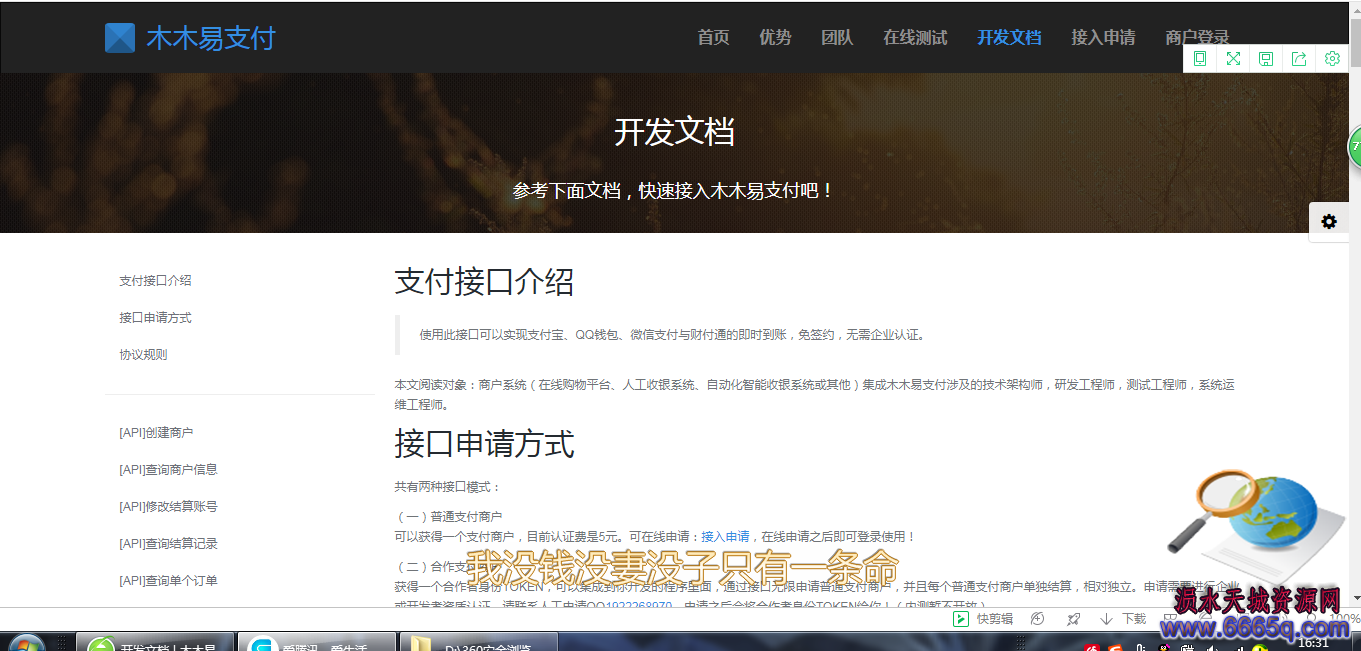Viewport: 1361px width, 651px height.
Task: Jump to 接口申请方式 in the sidebar
Action: coord(155,318)
